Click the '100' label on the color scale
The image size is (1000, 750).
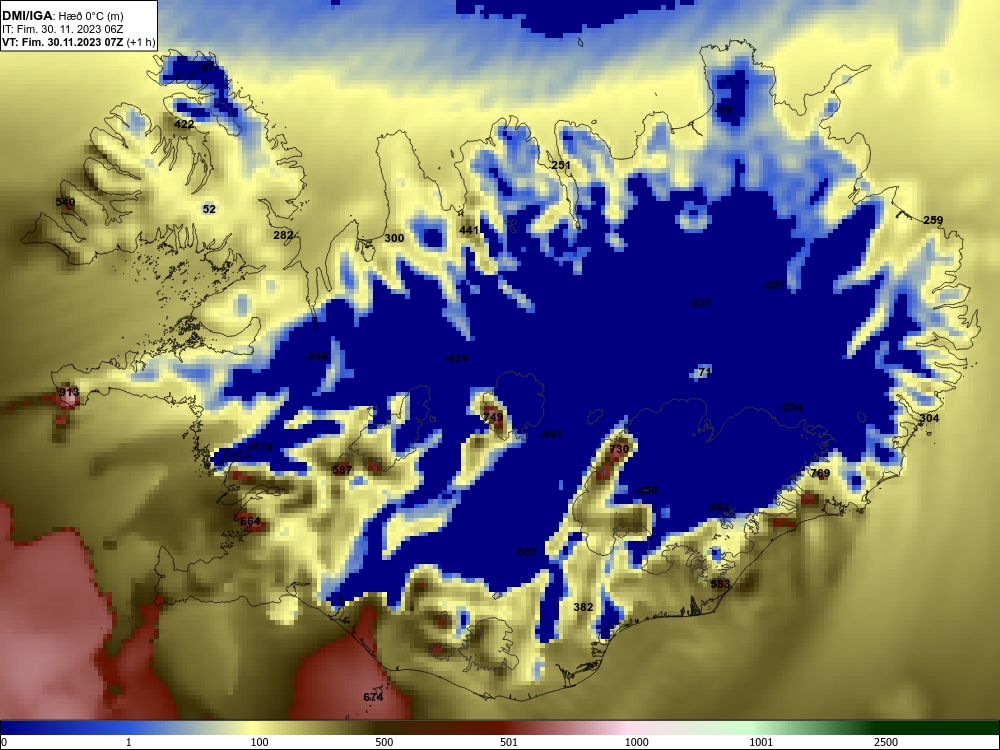[260, 742]
